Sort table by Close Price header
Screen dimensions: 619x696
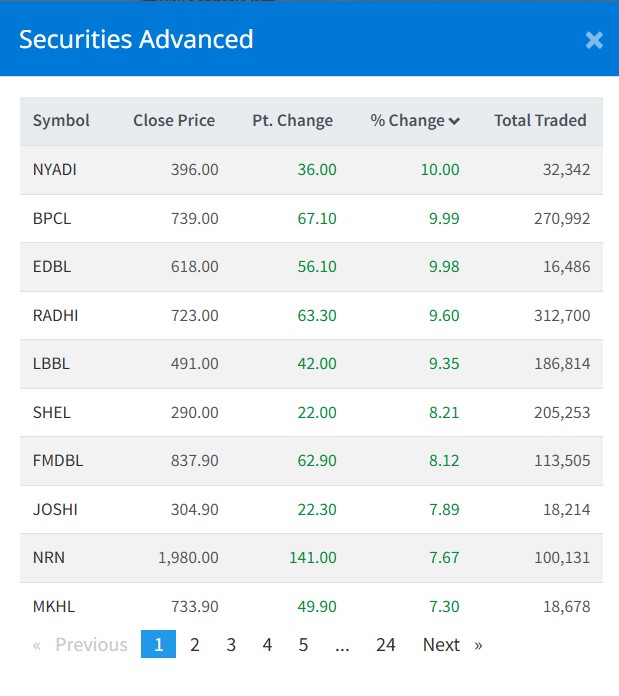[x=174, y=121]
